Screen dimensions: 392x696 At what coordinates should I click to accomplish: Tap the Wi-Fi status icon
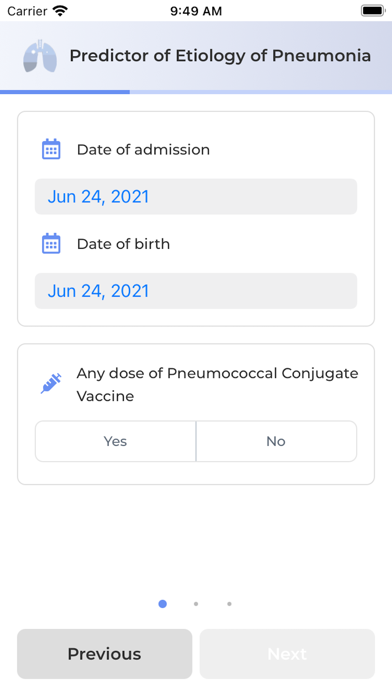[60, 11]
